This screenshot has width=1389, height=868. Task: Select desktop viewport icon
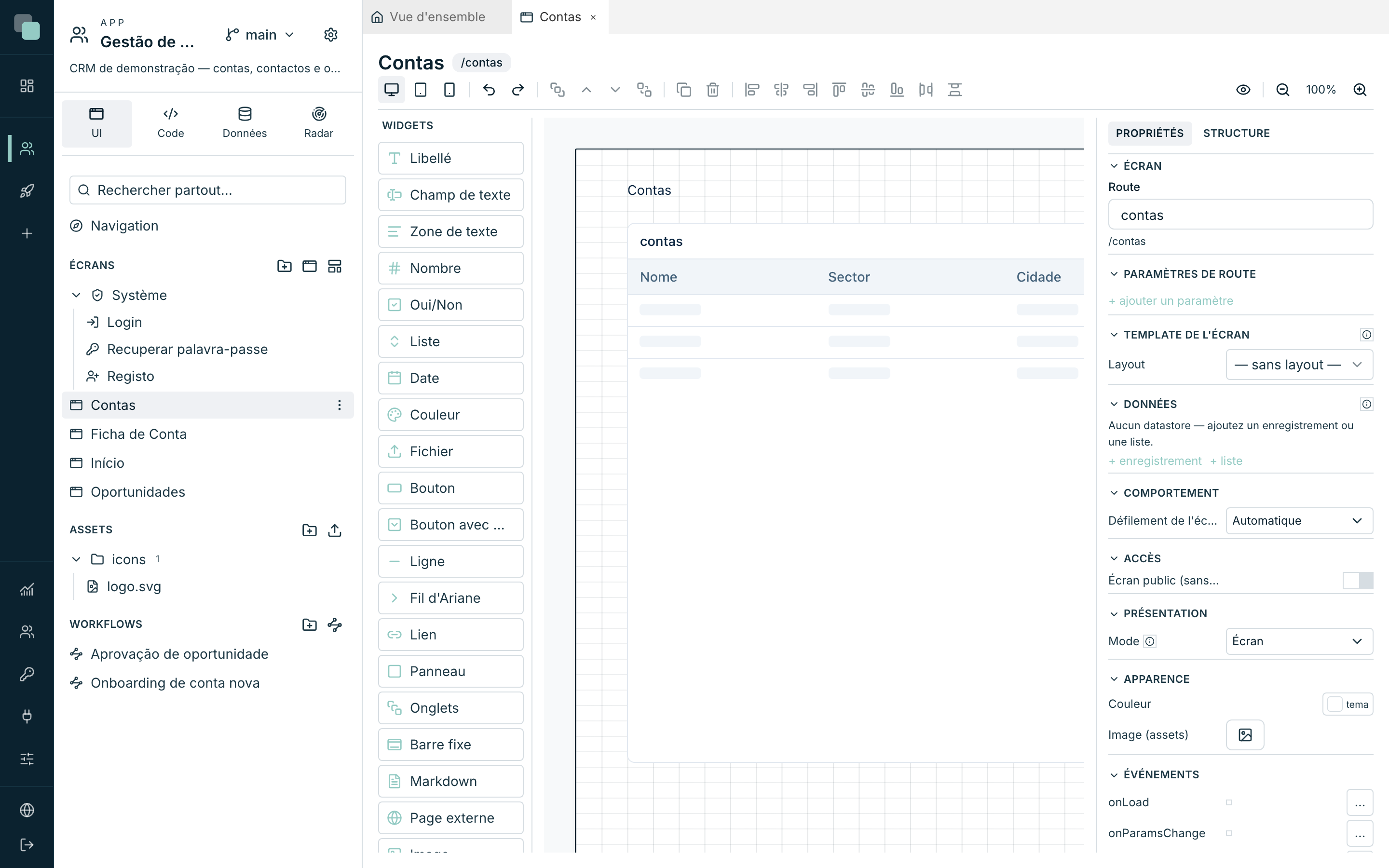tap(392, 90)
